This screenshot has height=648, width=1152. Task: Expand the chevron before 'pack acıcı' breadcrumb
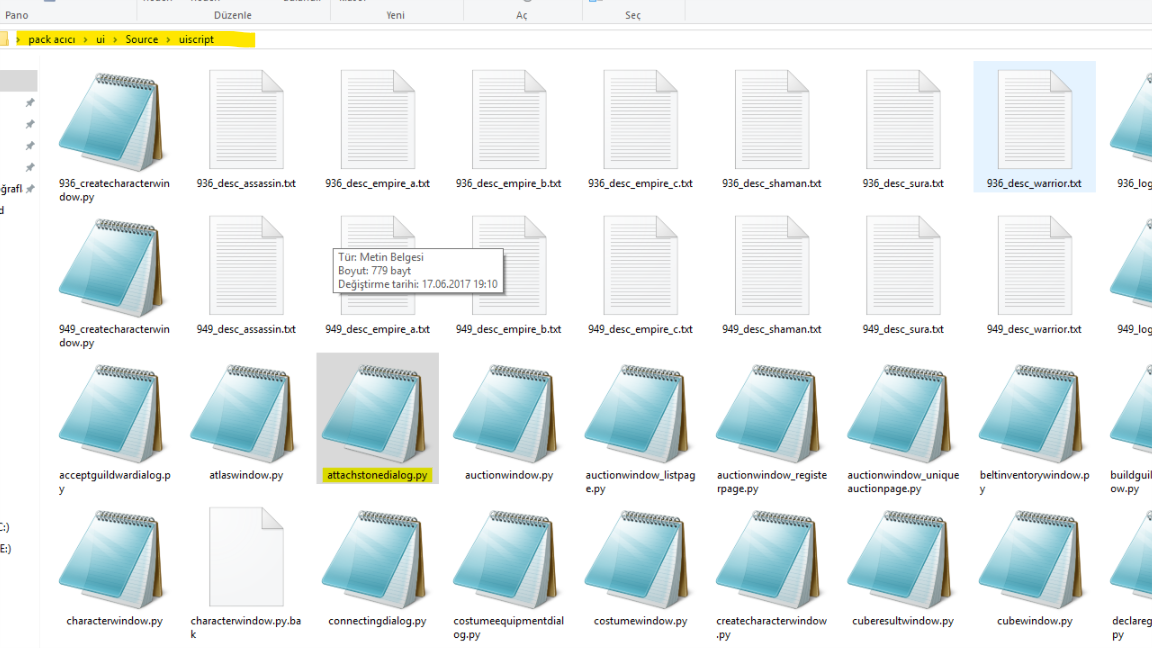[18, 40]
